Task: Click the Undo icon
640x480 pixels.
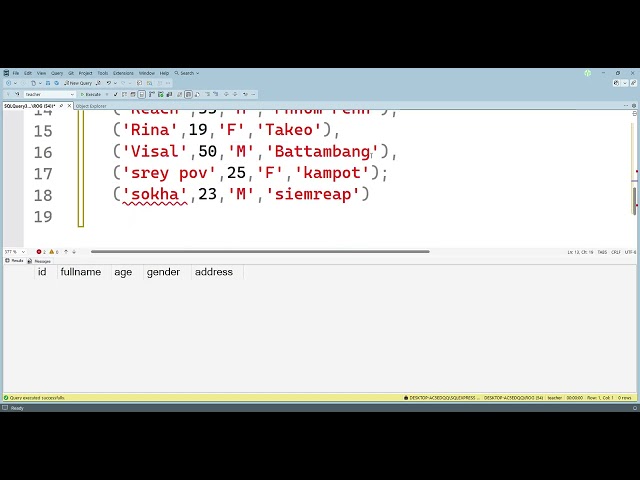Action: pos(109,83)
